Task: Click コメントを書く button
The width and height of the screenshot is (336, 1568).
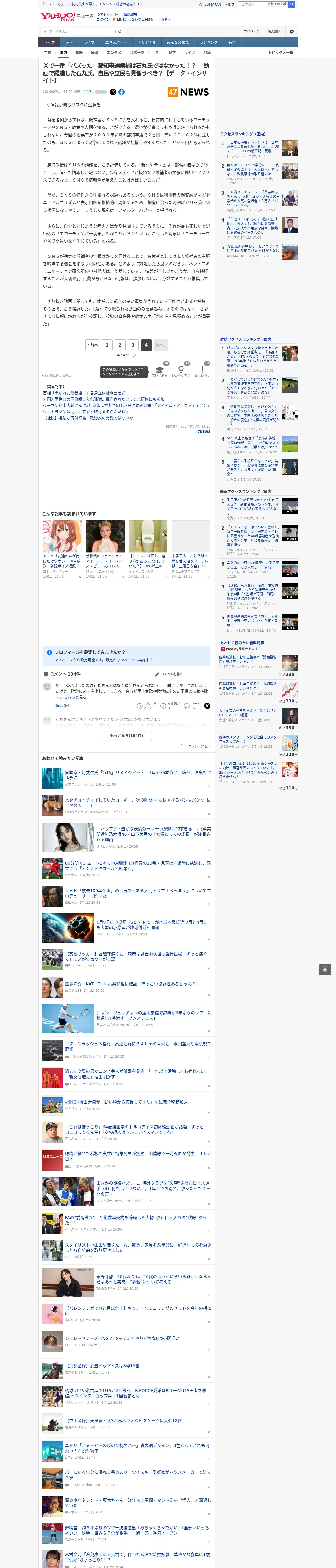Action: [168, 675]
